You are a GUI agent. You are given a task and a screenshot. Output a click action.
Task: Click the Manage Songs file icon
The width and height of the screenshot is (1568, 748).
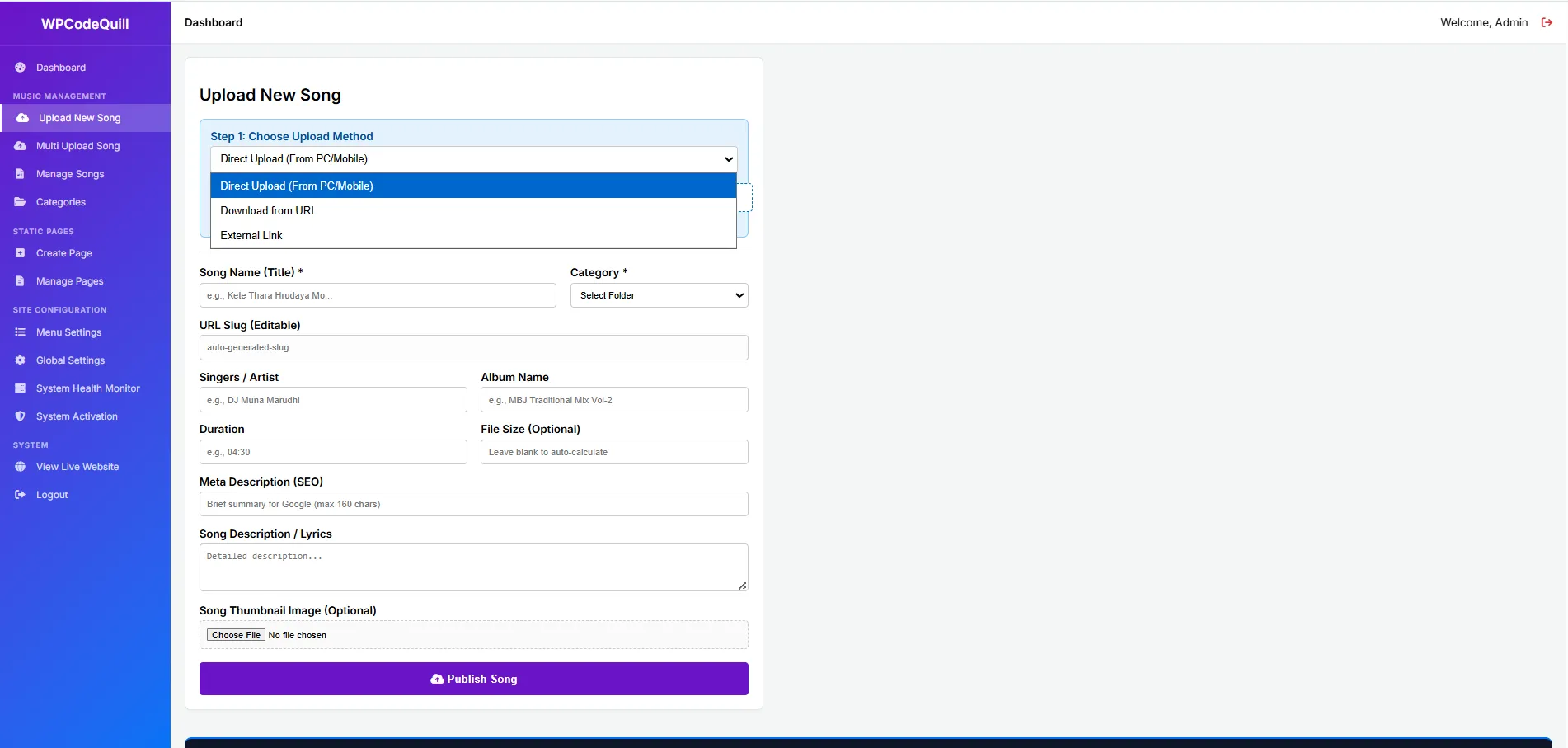pos(20,174)
